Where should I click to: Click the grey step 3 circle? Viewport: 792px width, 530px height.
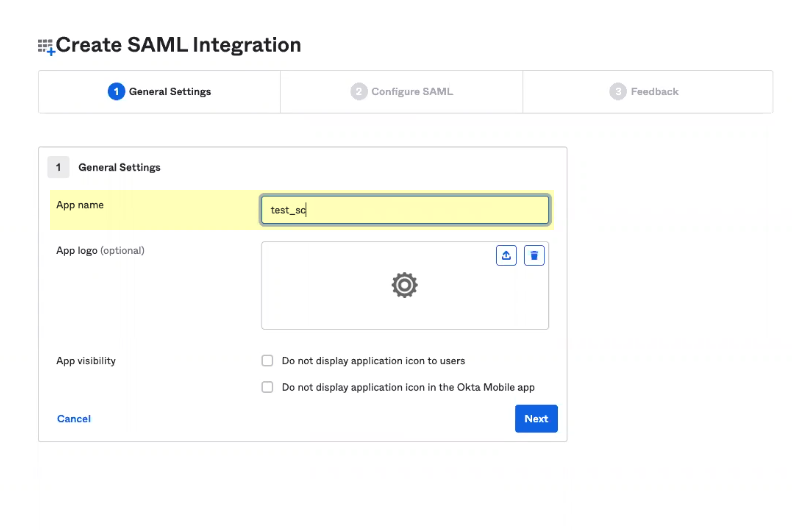coord(618,92)
